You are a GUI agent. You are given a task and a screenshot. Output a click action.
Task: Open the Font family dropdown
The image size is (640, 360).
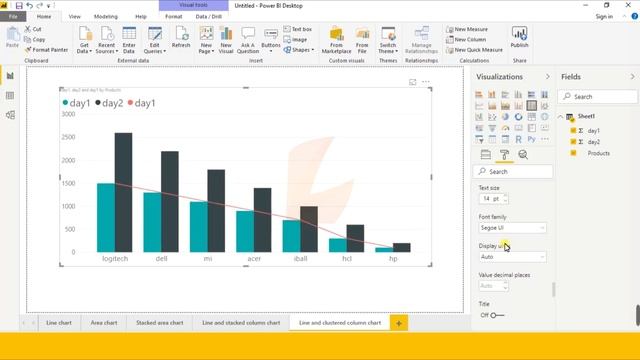point(512,228)
